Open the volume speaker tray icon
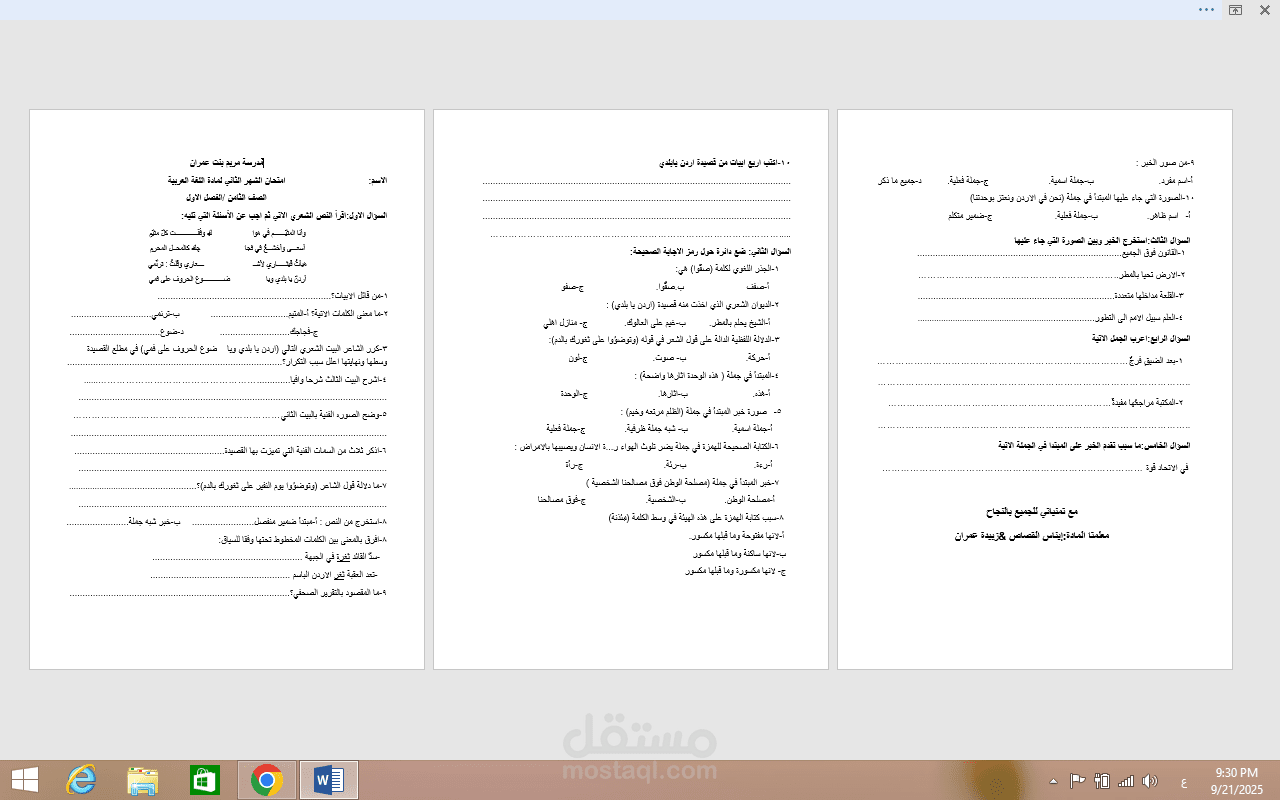The width and height of the screenshot is (1280, 800). [x=1150, y=781]
